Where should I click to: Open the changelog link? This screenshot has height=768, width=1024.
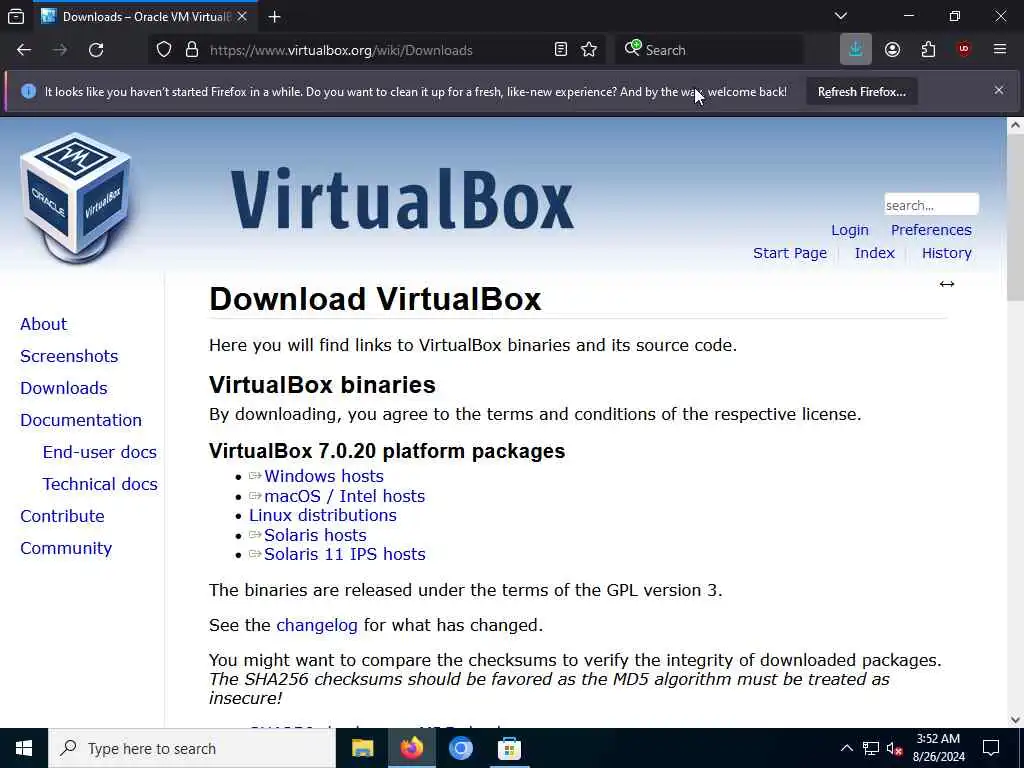(x=317, y=625)
